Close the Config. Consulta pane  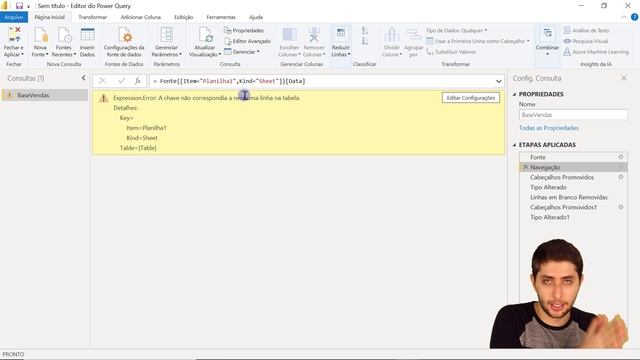point(624,78)
